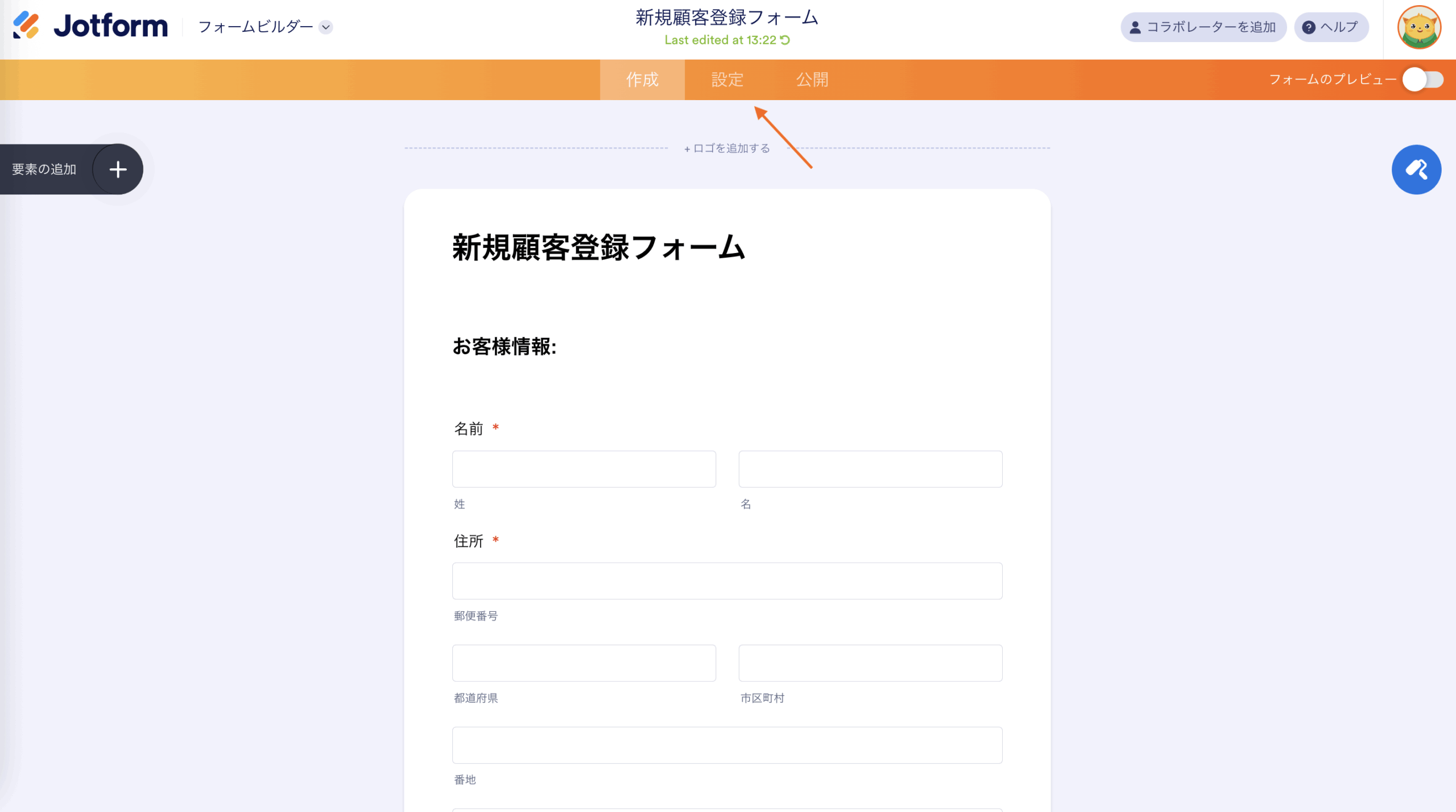Click the revision history icon beside Last edited
Screen dimensions: 1456x812
coord(785,40)
